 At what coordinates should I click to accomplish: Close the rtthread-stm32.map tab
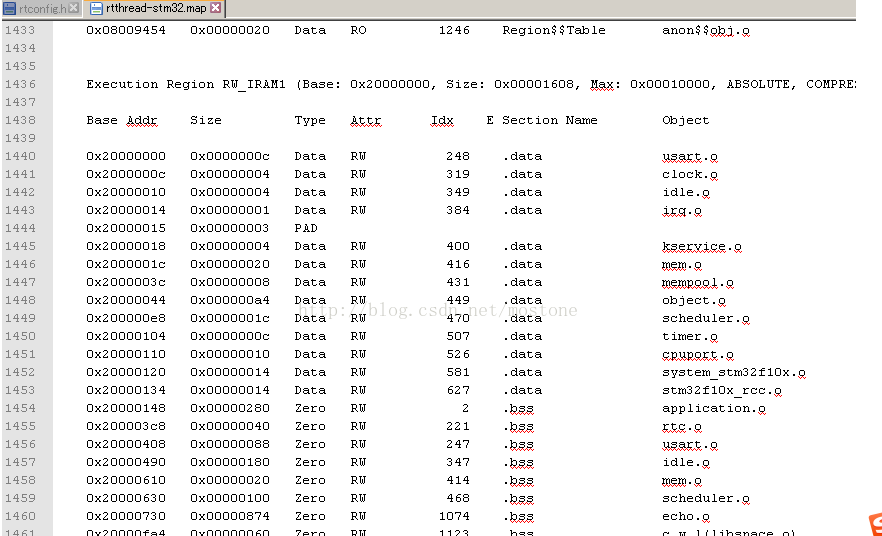point(215,8)
